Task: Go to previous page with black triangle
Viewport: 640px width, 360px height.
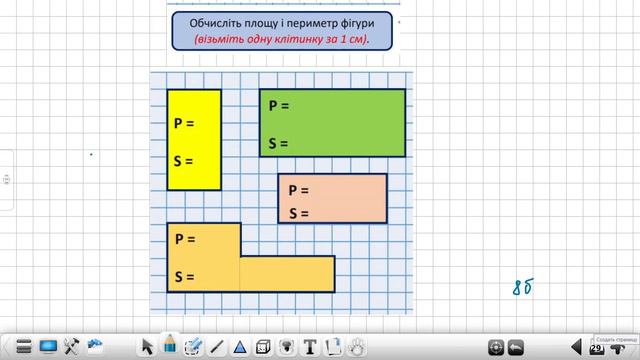Action: click(576, 347)
